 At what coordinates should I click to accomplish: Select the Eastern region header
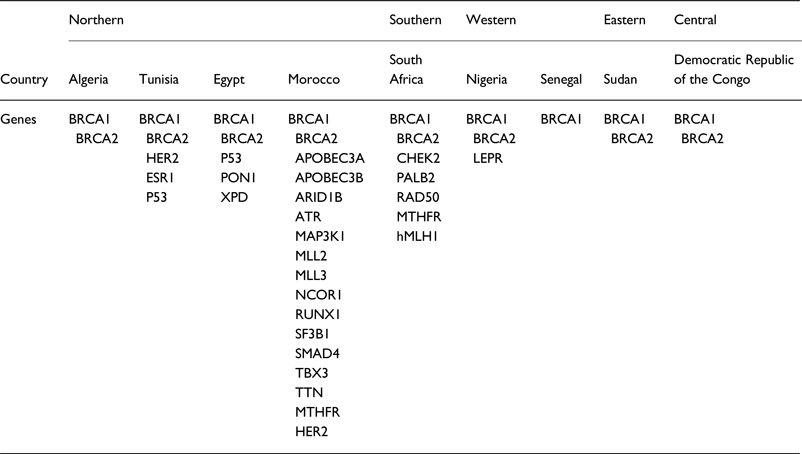625,19
